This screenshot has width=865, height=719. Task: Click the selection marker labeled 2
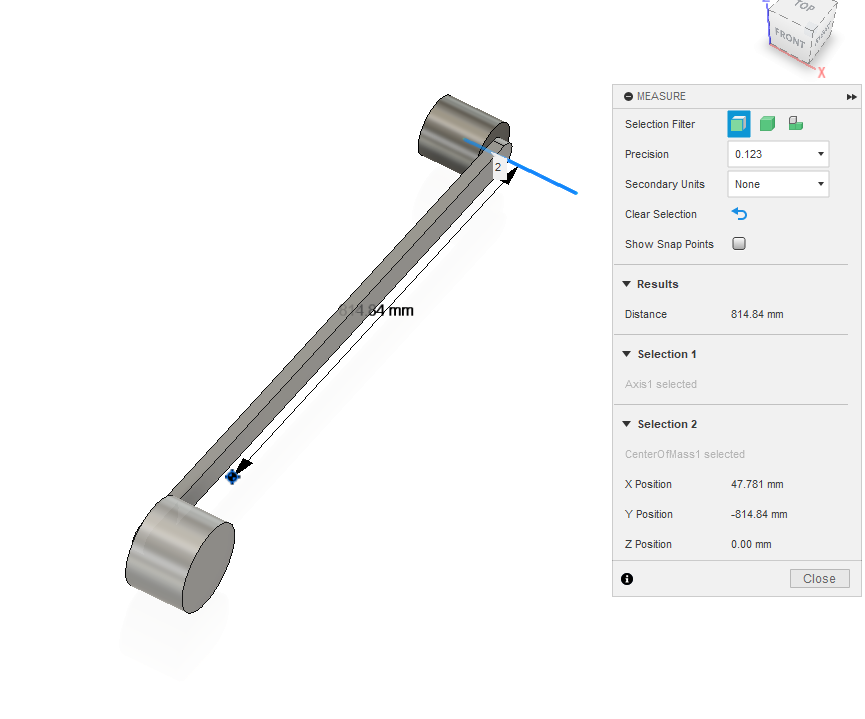498,167
